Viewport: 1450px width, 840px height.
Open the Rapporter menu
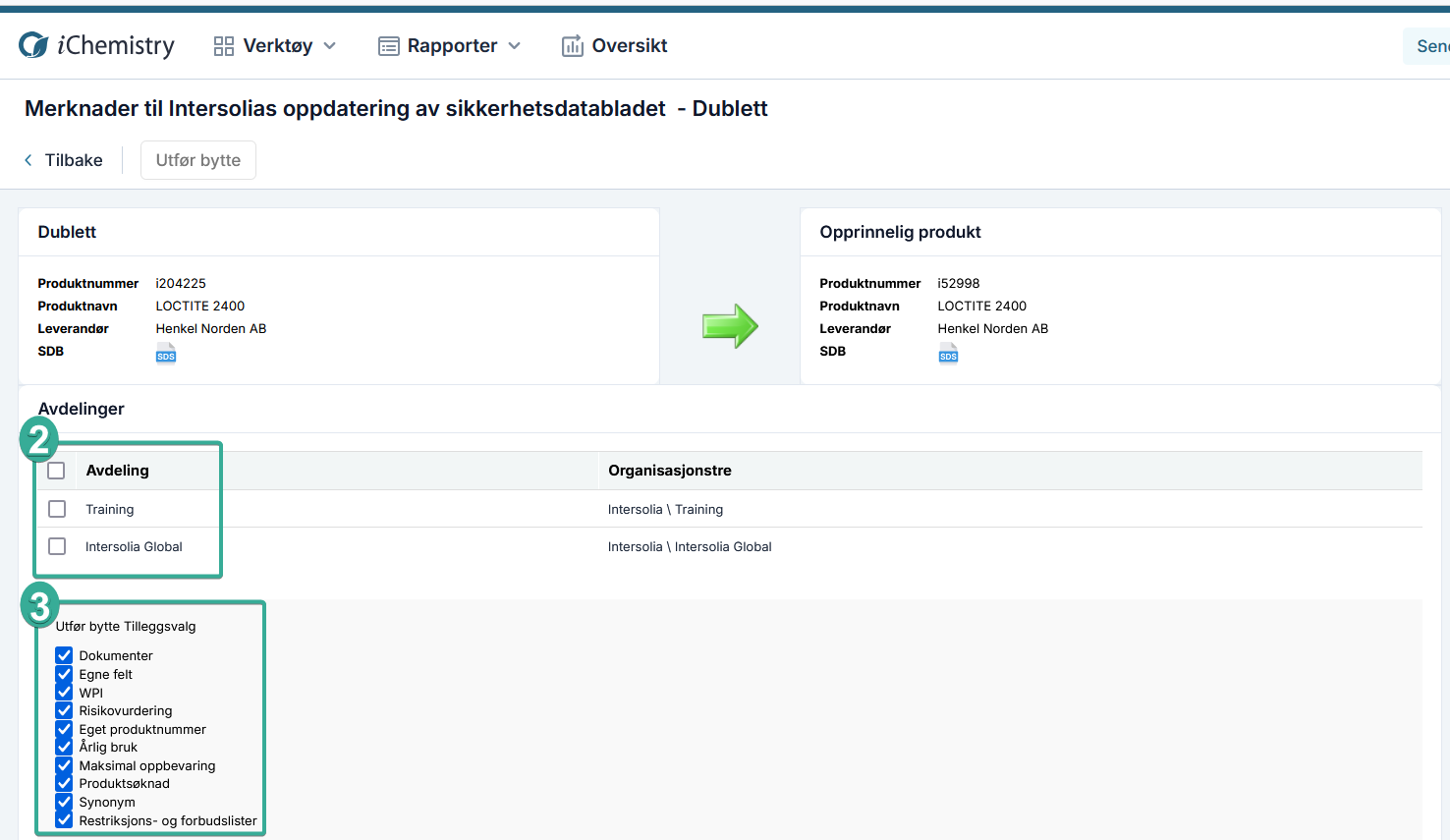pos(450,46)
